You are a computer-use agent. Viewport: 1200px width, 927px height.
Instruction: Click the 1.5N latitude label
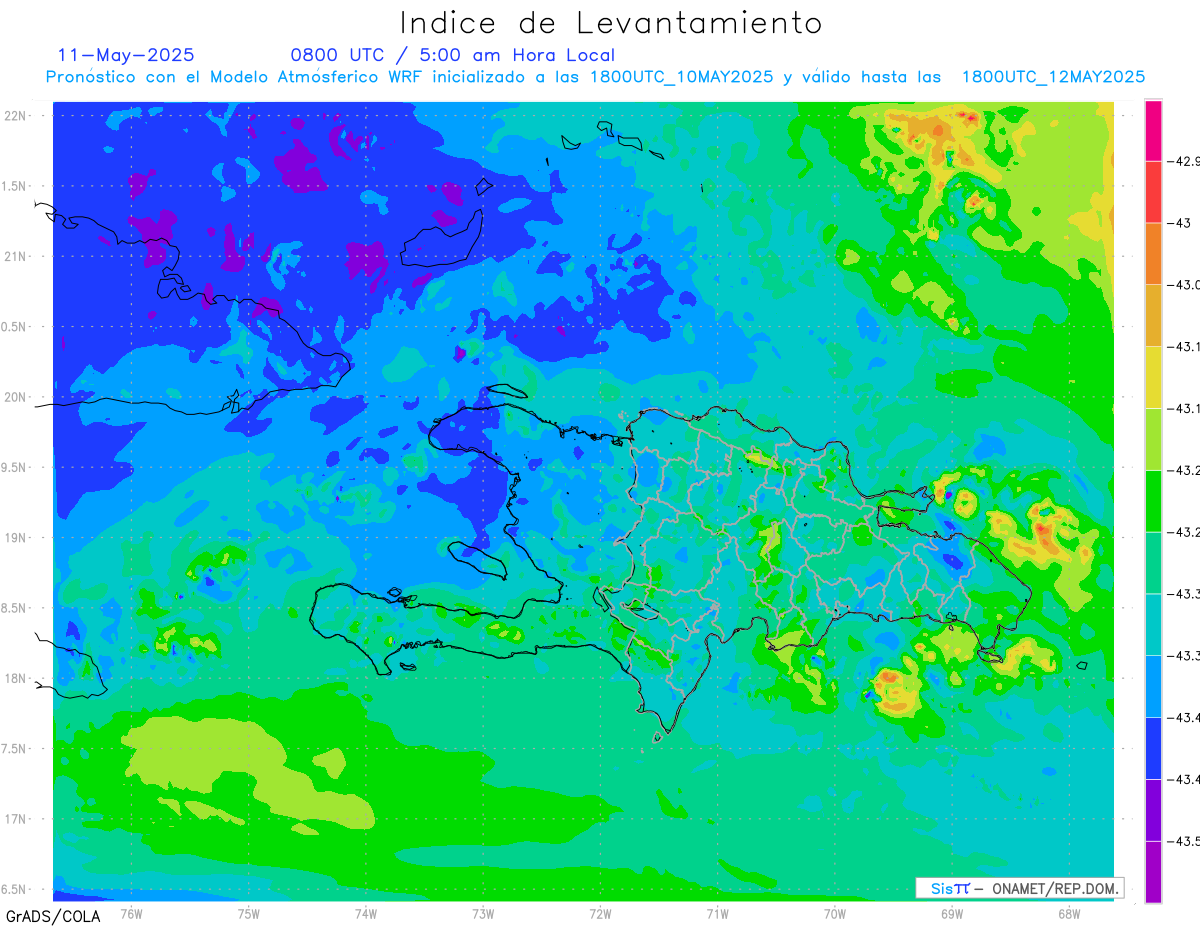coord(14,186)
